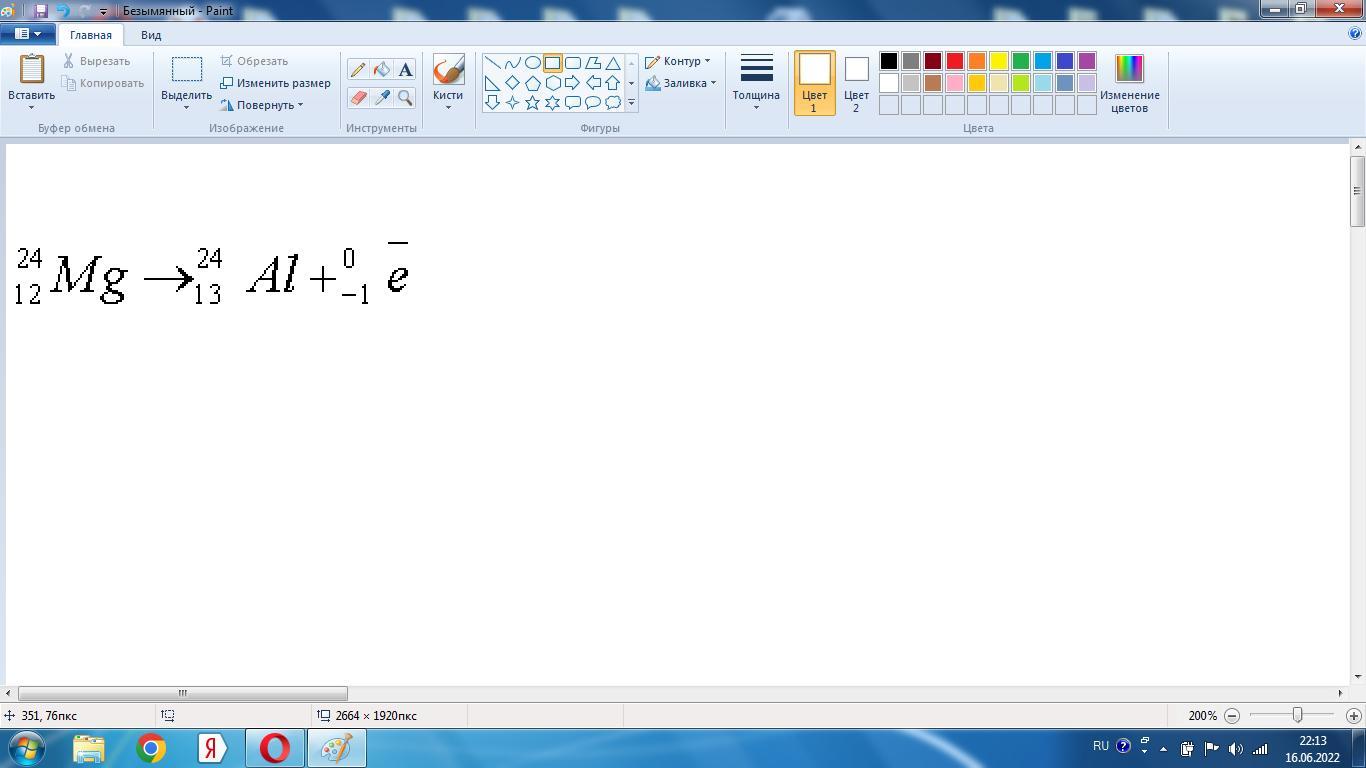Pick the yellow color swatch

tap(999, 61)
